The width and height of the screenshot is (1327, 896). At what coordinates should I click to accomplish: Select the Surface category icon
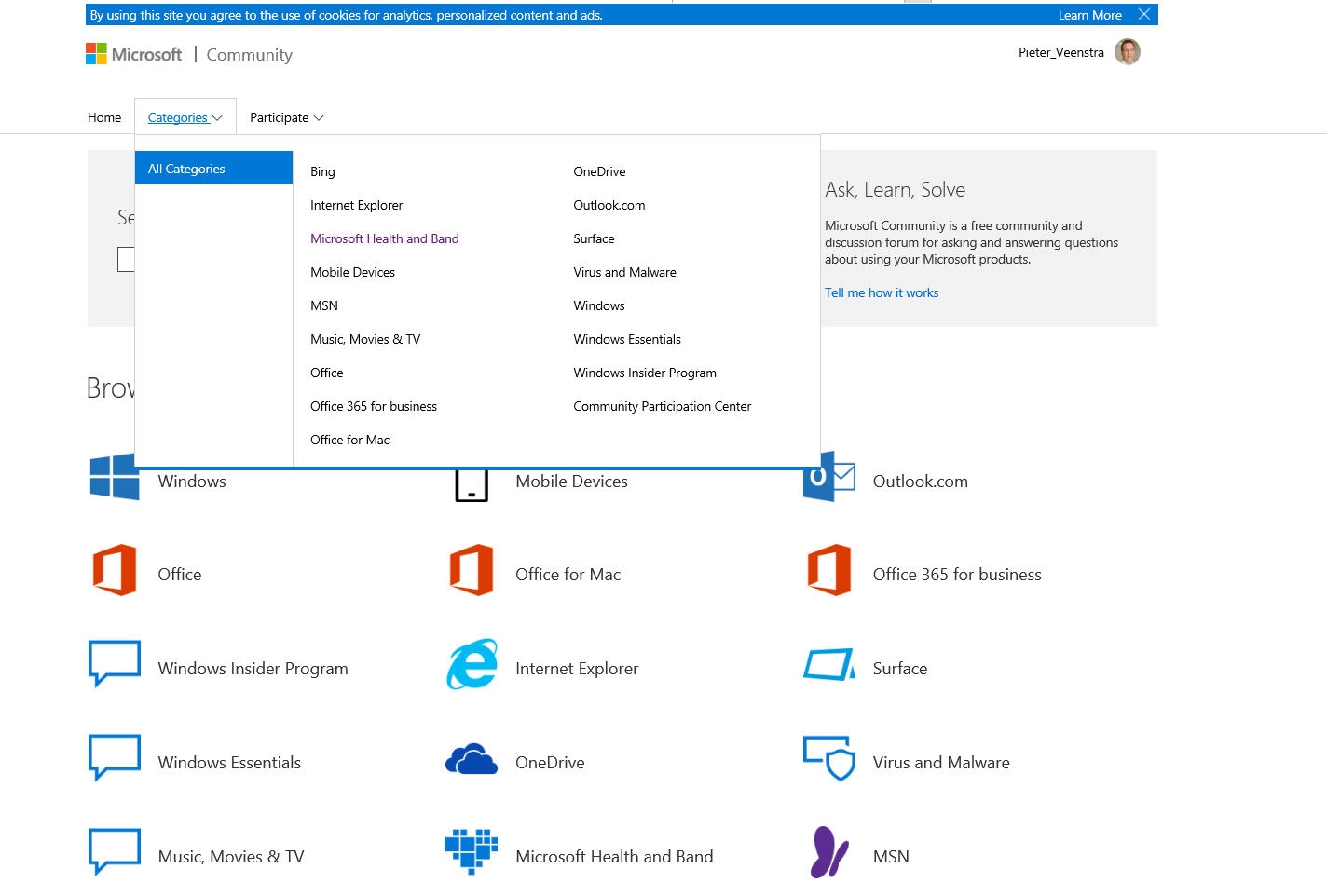(828, 664)
